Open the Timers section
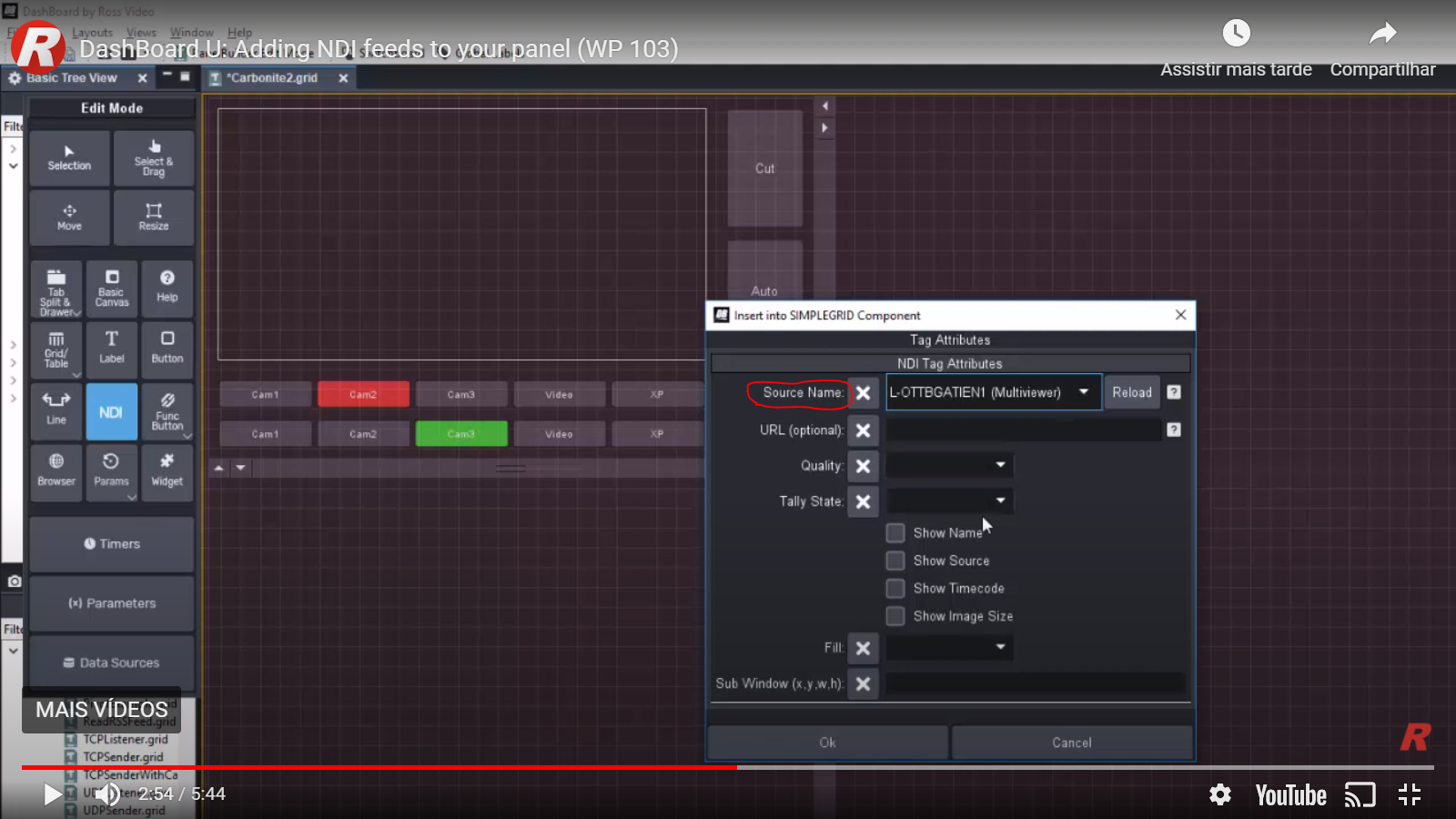 [112, 544]
